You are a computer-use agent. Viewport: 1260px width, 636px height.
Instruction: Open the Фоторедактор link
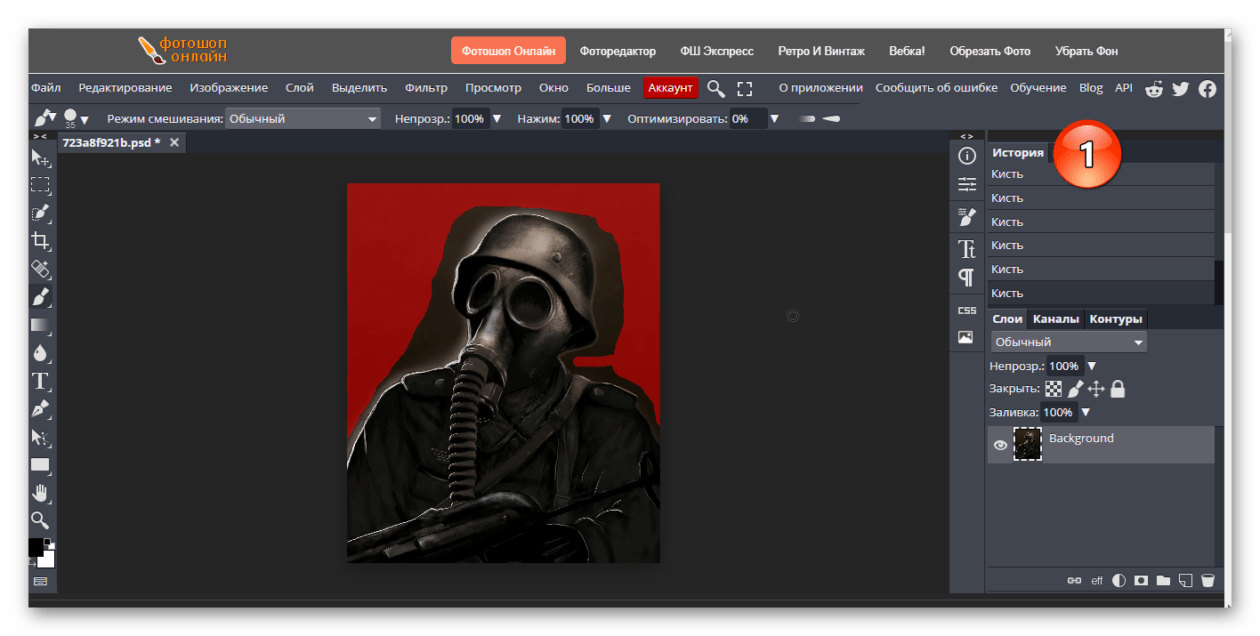coord(618,51)
